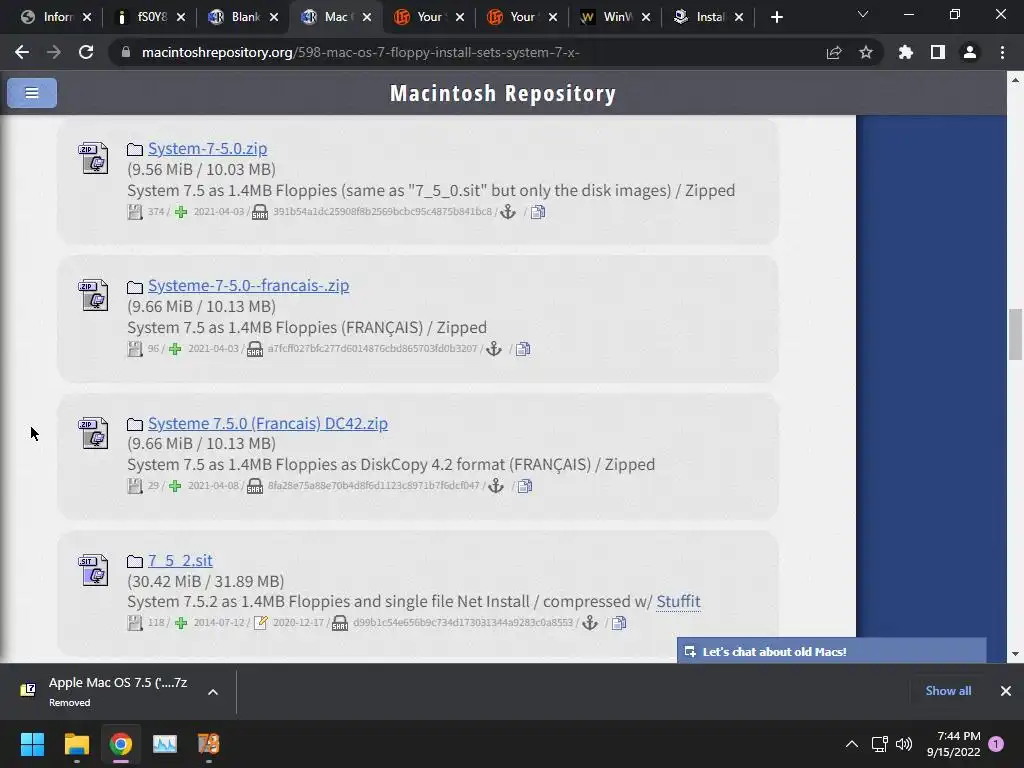Viewport: 1024px width, 768px height.
Task: Click the anchor icon in Systeme 7.5.0 DC42.zip row
Action: (x=496, y=486)
